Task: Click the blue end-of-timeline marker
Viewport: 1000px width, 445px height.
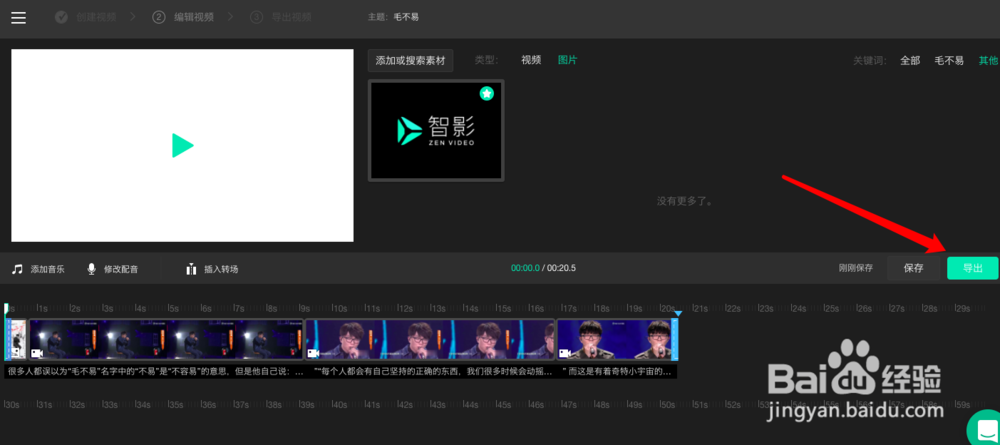Action: coord(679,313)
